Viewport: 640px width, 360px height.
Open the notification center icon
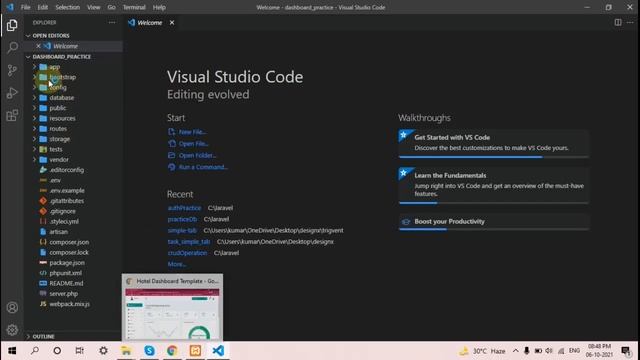point(625,351)
